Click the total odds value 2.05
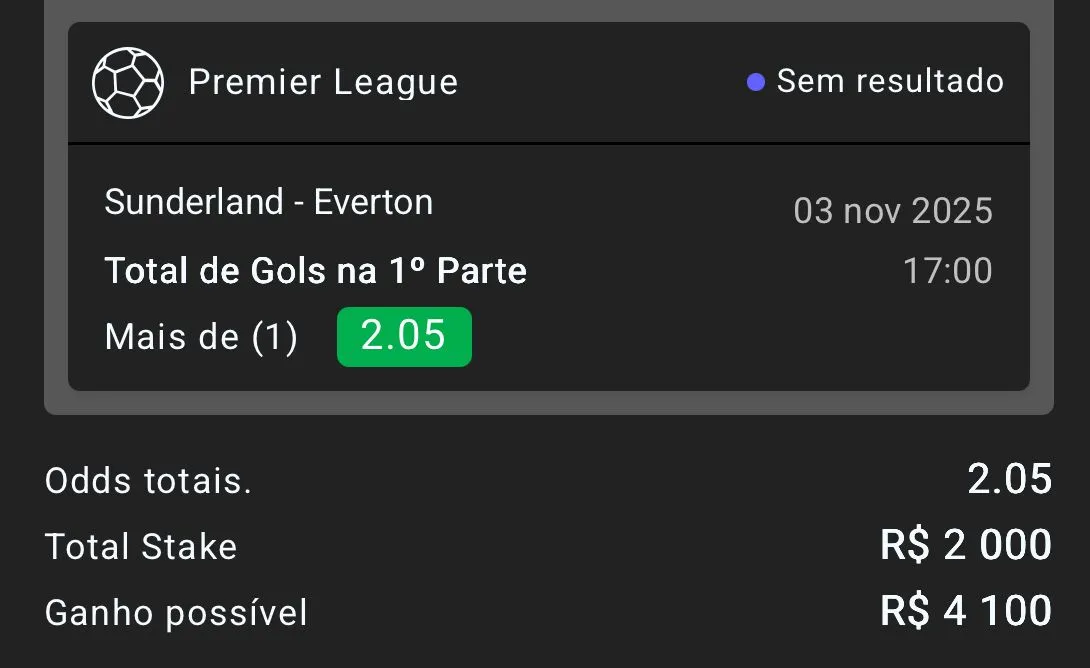The height and width of the screenshot is (668, 1090). (1009, 480)
